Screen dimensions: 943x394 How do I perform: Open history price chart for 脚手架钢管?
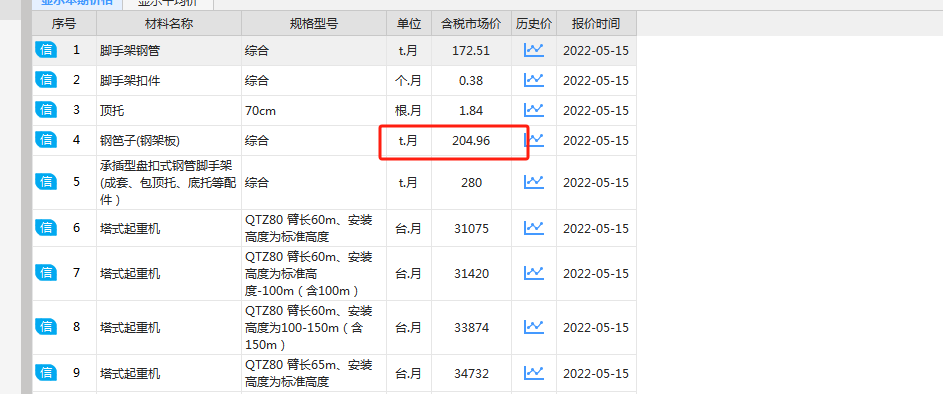533,50
